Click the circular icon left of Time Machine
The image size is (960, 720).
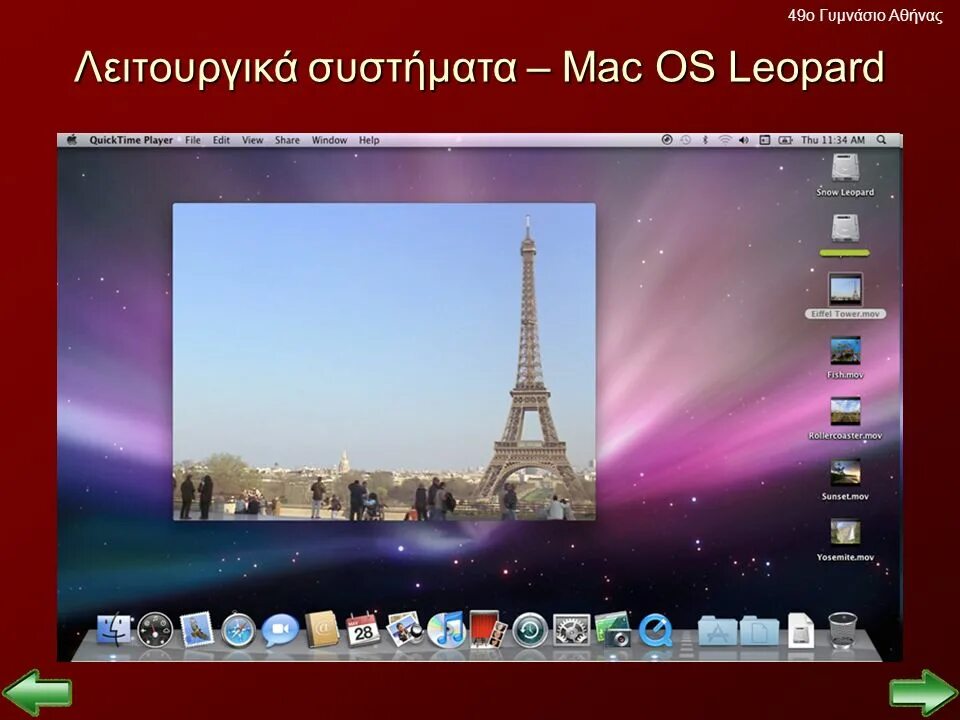click(x=667, y=140)
